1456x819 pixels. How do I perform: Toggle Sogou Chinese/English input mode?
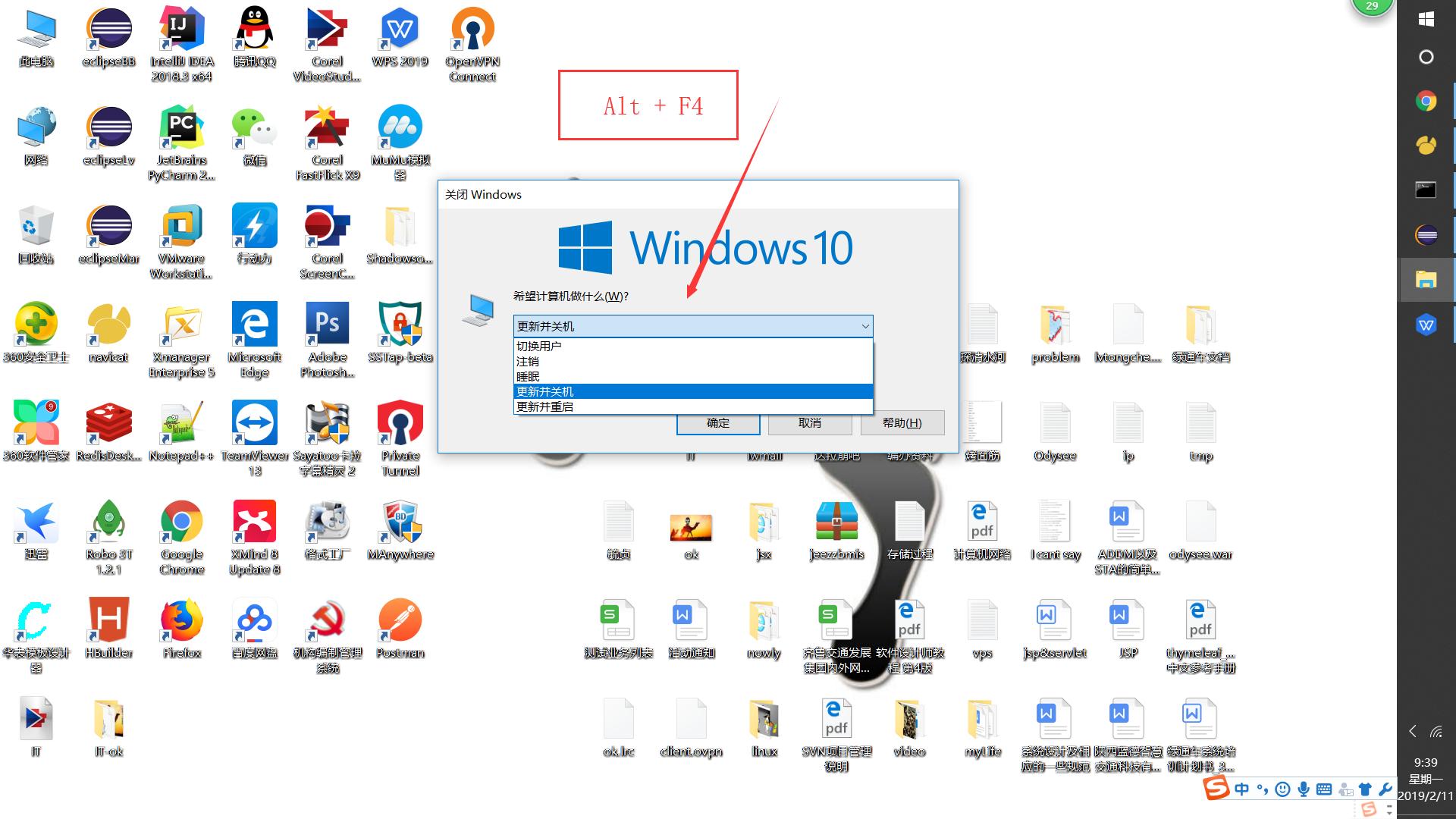click(1242, 789)
